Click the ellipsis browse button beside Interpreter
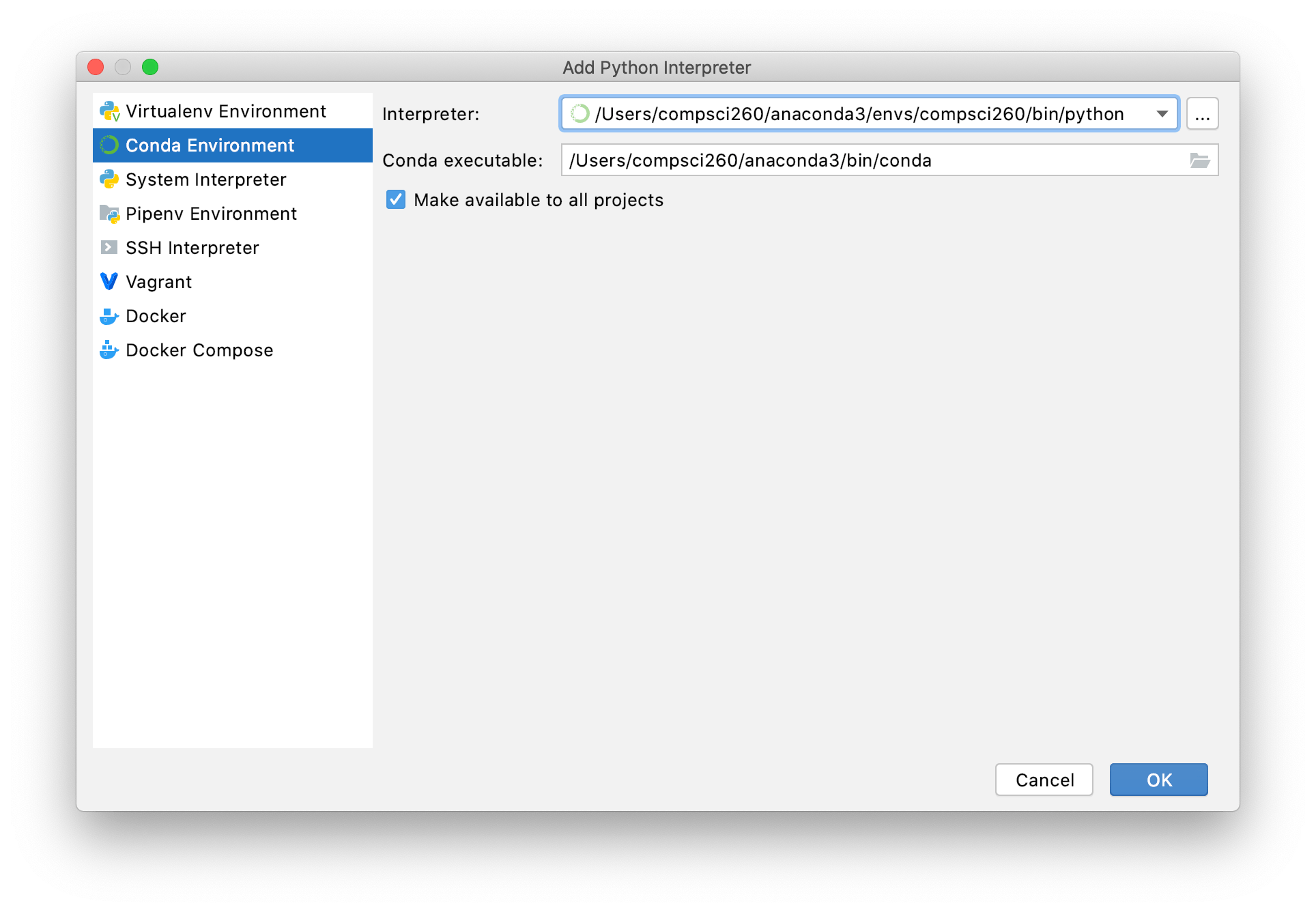Screen dimensions: 1316x912 (1202, 114)
